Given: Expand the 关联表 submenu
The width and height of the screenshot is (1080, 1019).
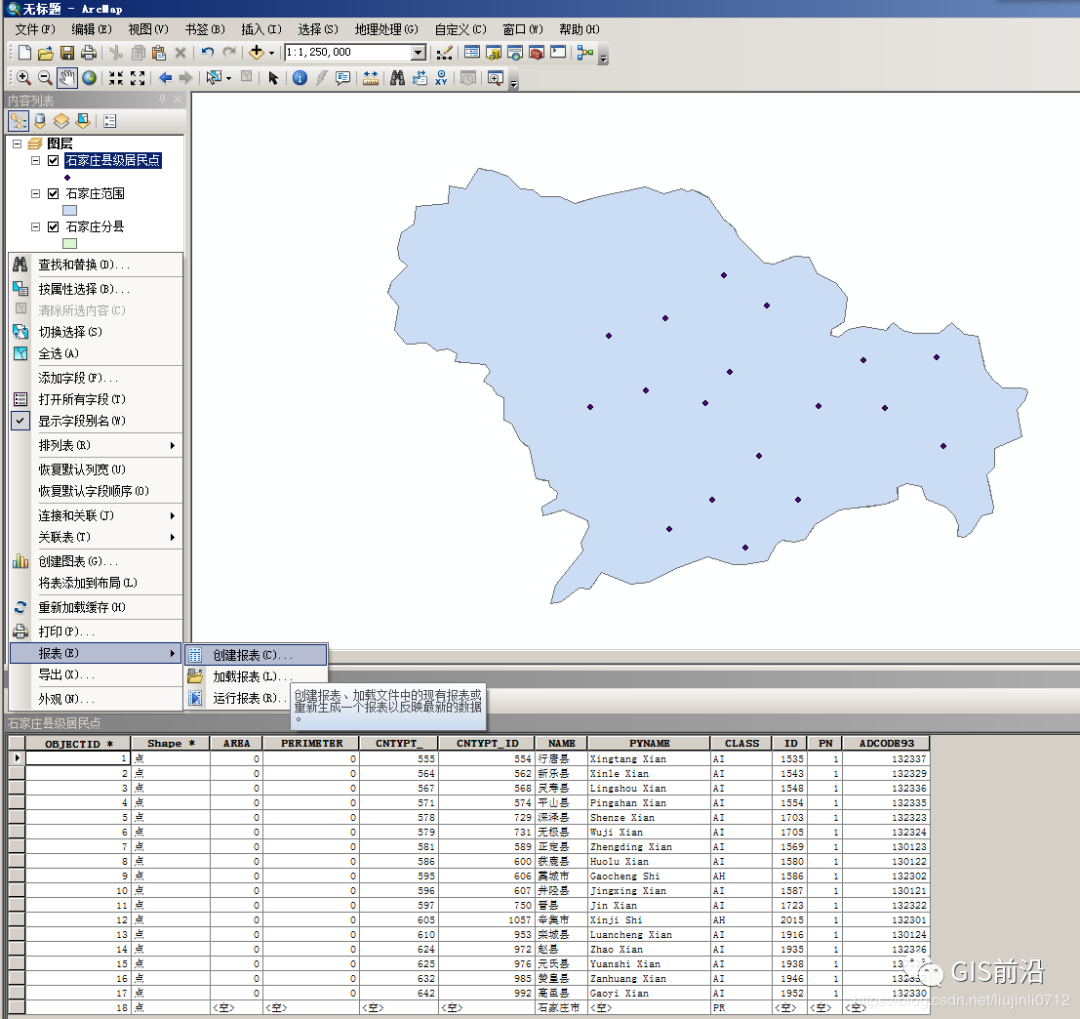Looking at the screenshot, I should pyautogui.click(x=172, y=537).
